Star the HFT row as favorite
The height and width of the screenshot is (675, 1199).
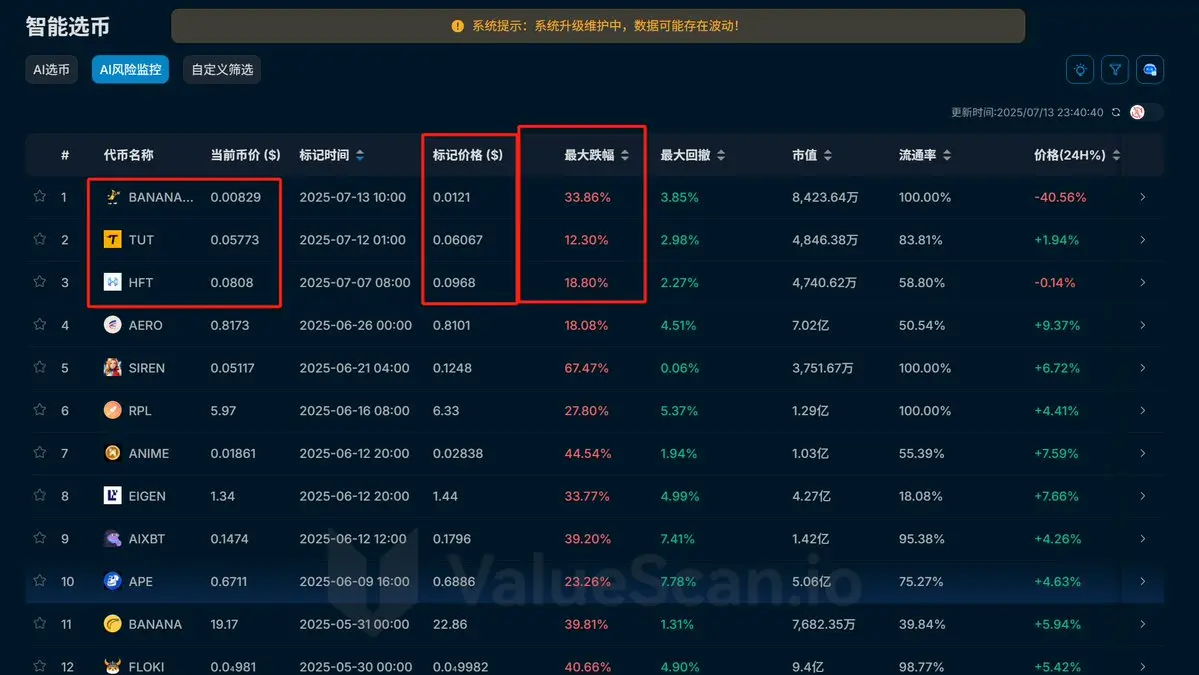(40, 281)
